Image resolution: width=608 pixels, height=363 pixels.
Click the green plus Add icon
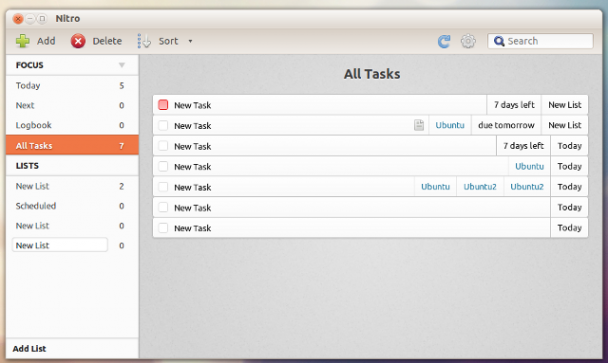click(22, 41)
